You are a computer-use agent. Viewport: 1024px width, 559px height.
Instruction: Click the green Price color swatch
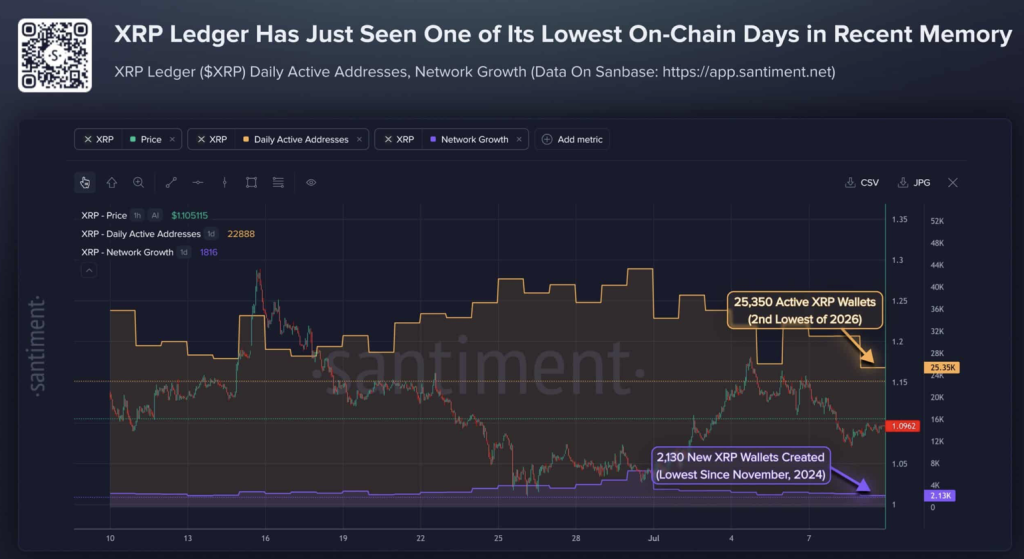tap(133, 139)
